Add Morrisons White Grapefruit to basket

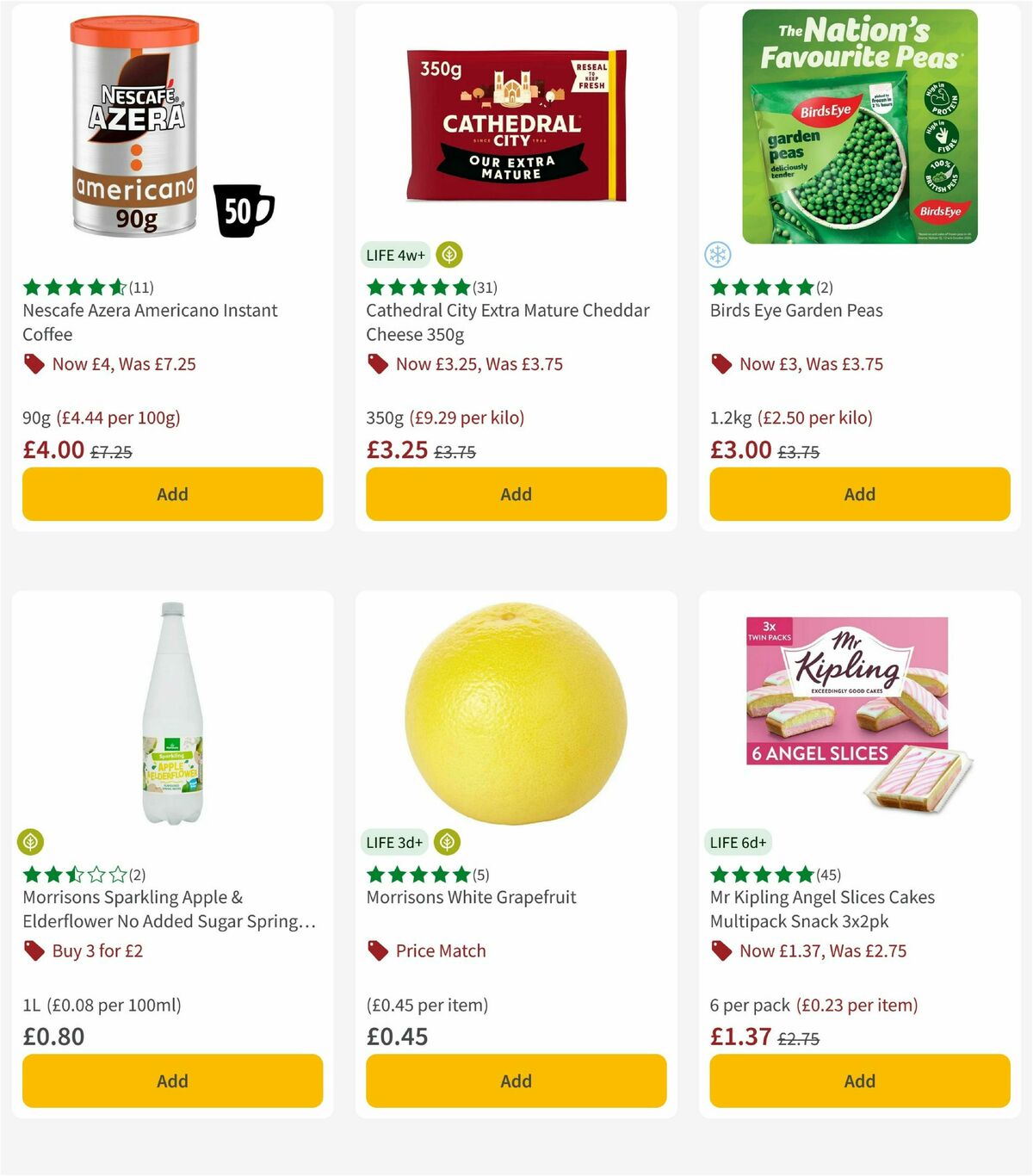tap(515, 1080)
